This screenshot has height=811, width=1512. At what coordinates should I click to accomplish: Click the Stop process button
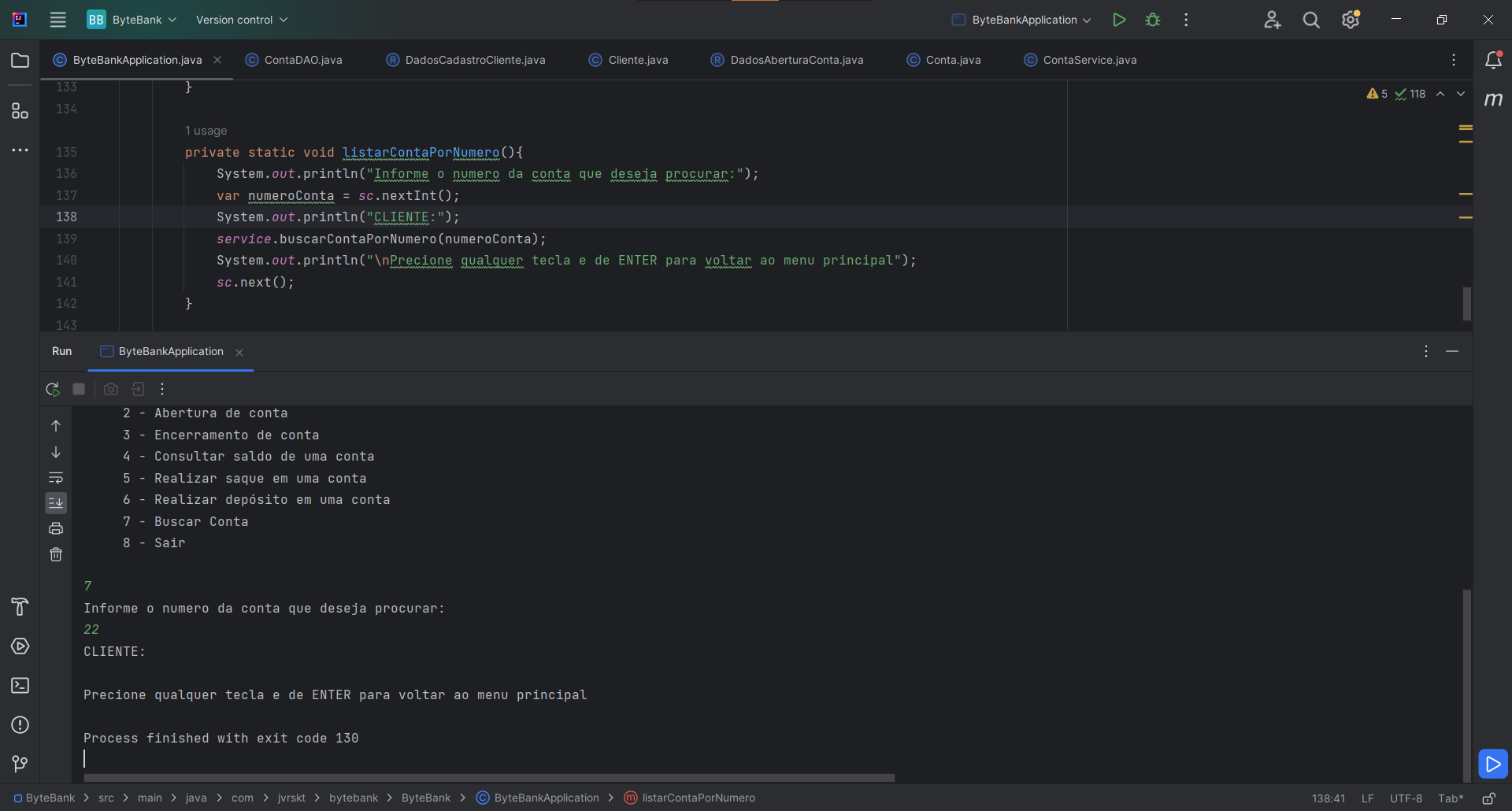[x=79, y=389]
